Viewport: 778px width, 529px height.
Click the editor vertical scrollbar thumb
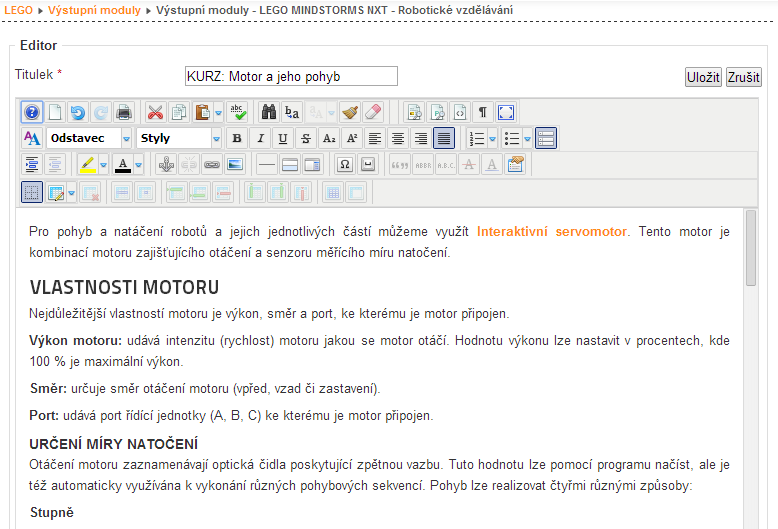(x=751, y=248)
